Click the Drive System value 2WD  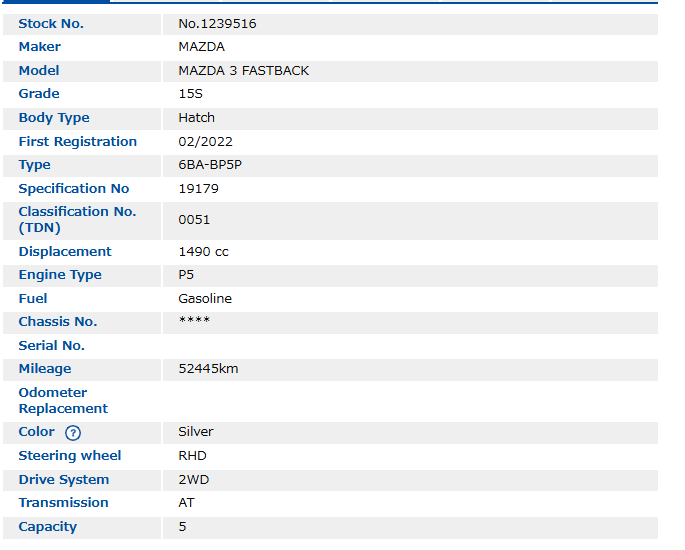[x=193, y=480]
